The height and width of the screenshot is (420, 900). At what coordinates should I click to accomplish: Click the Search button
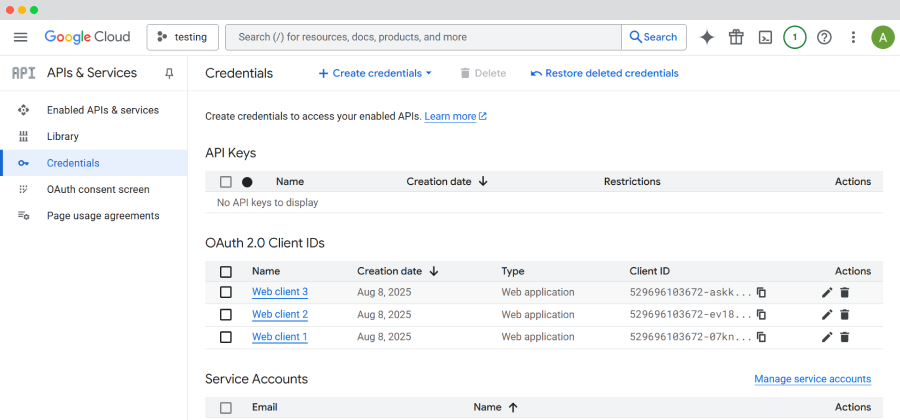(654, 37)
